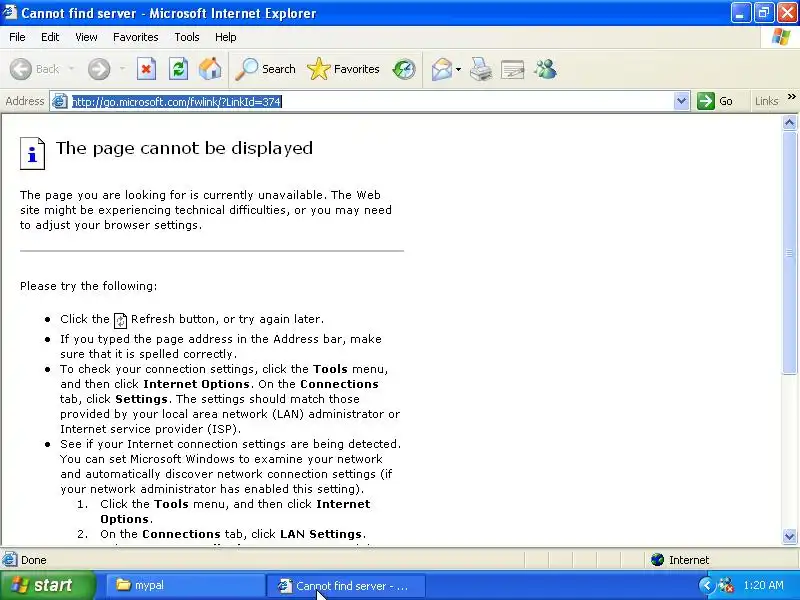
Task: Click the 'Done' status text
Action: point(34,560)
